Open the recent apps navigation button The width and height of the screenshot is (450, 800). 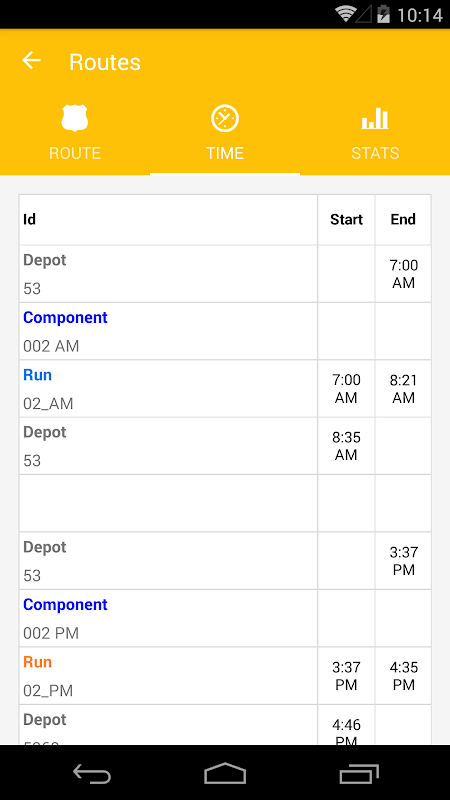coord(359,773)
